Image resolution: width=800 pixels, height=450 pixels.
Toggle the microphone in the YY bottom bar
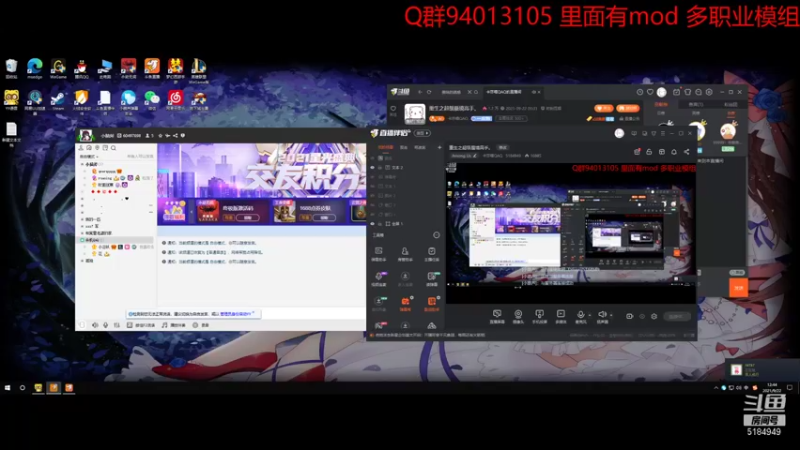106,325
